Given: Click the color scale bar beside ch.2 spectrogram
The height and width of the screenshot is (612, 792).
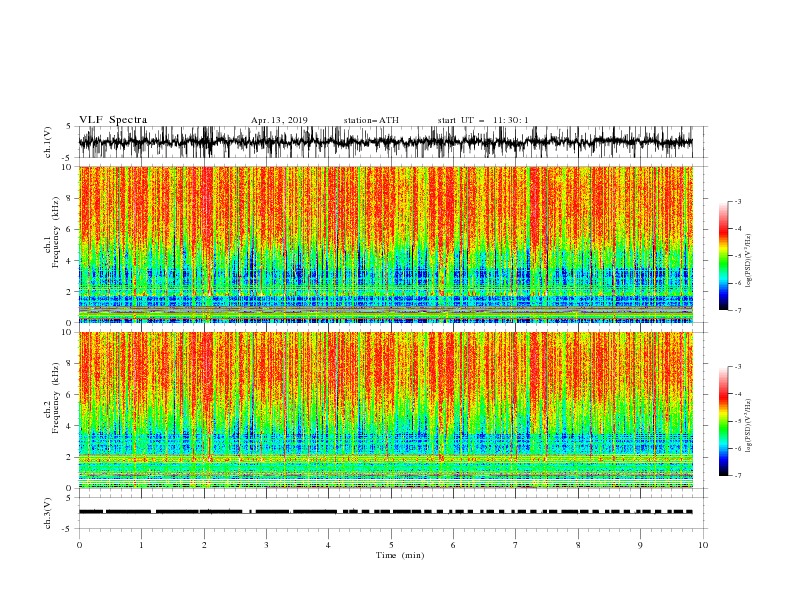Looking at the screenshot, I should pos(724,421).
